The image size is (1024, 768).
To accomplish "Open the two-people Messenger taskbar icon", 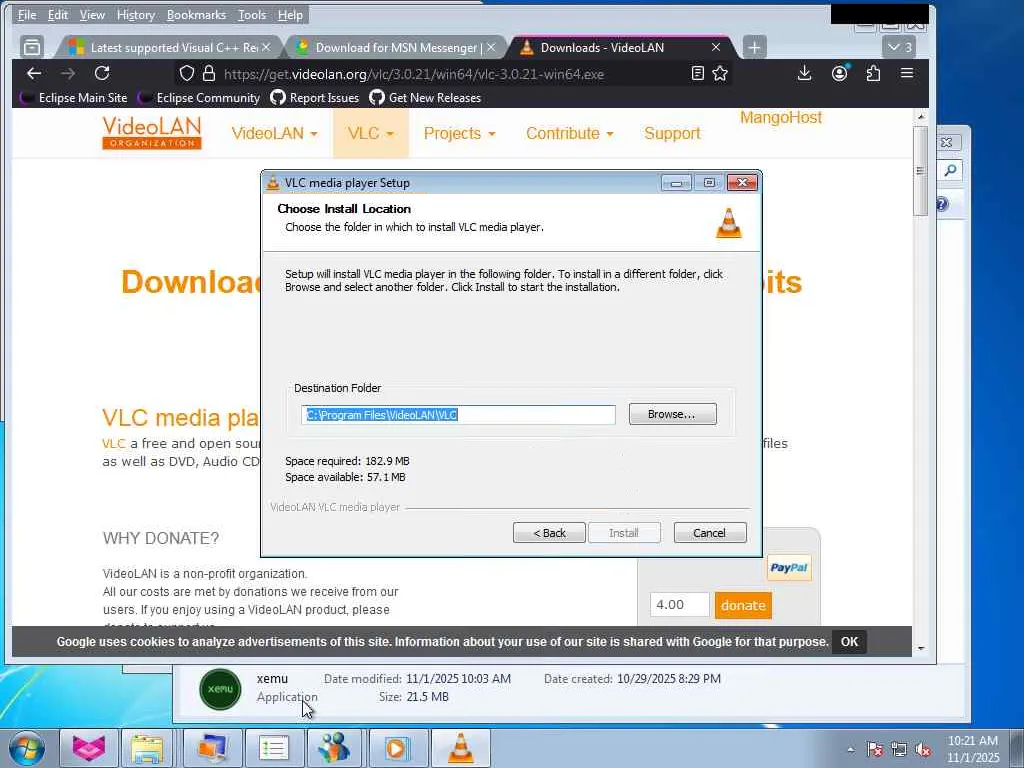I will 334,748.
